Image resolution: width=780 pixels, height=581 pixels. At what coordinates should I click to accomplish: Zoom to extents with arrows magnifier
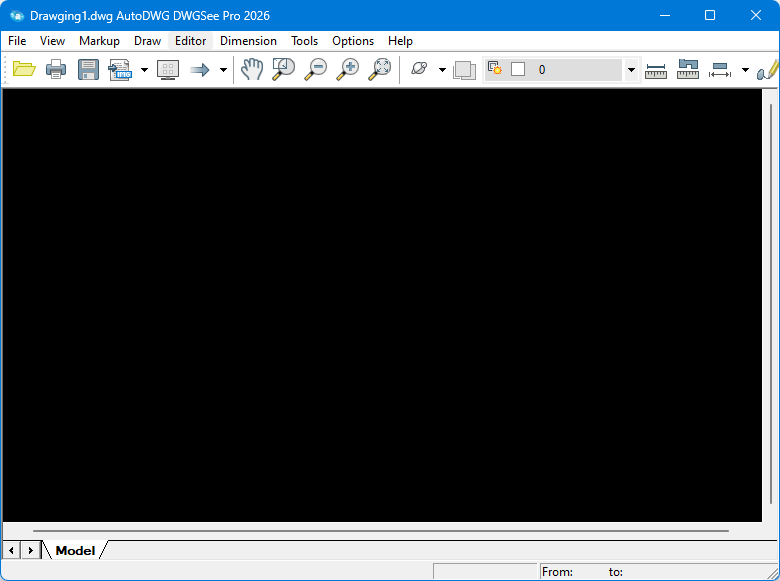(380, 69)
